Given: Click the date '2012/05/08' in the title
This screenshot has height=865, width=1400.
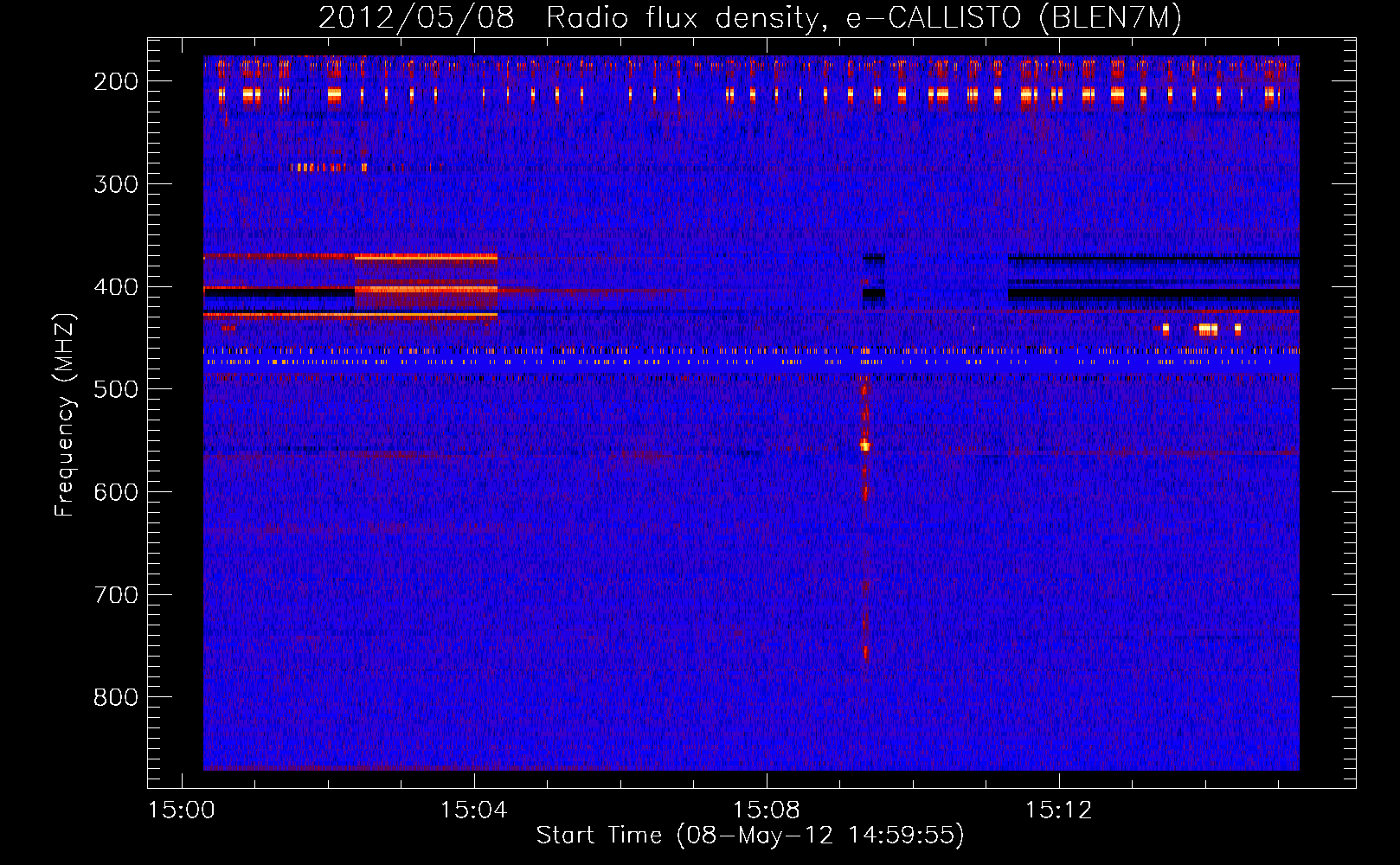Looking at the screenshot, I should tap(416, 18).
